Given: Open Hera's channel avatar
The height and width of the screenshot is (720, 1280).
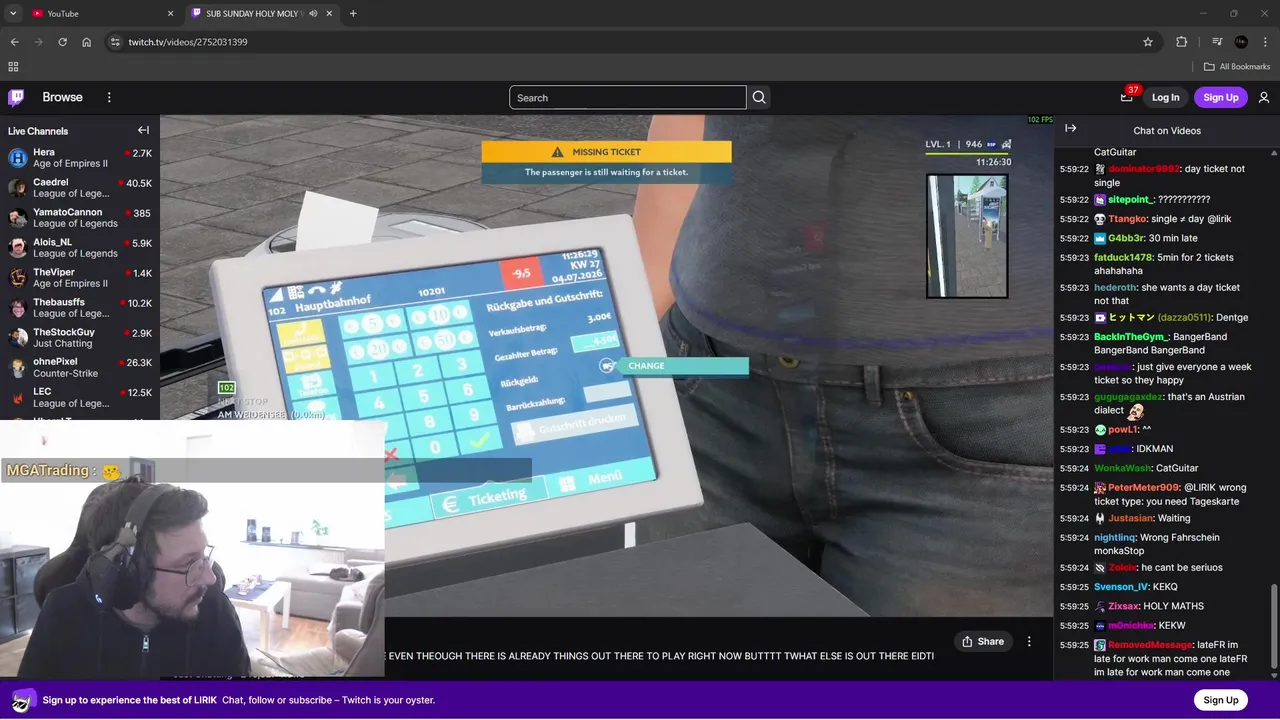Looking at the screenshot, I should 17,158.
